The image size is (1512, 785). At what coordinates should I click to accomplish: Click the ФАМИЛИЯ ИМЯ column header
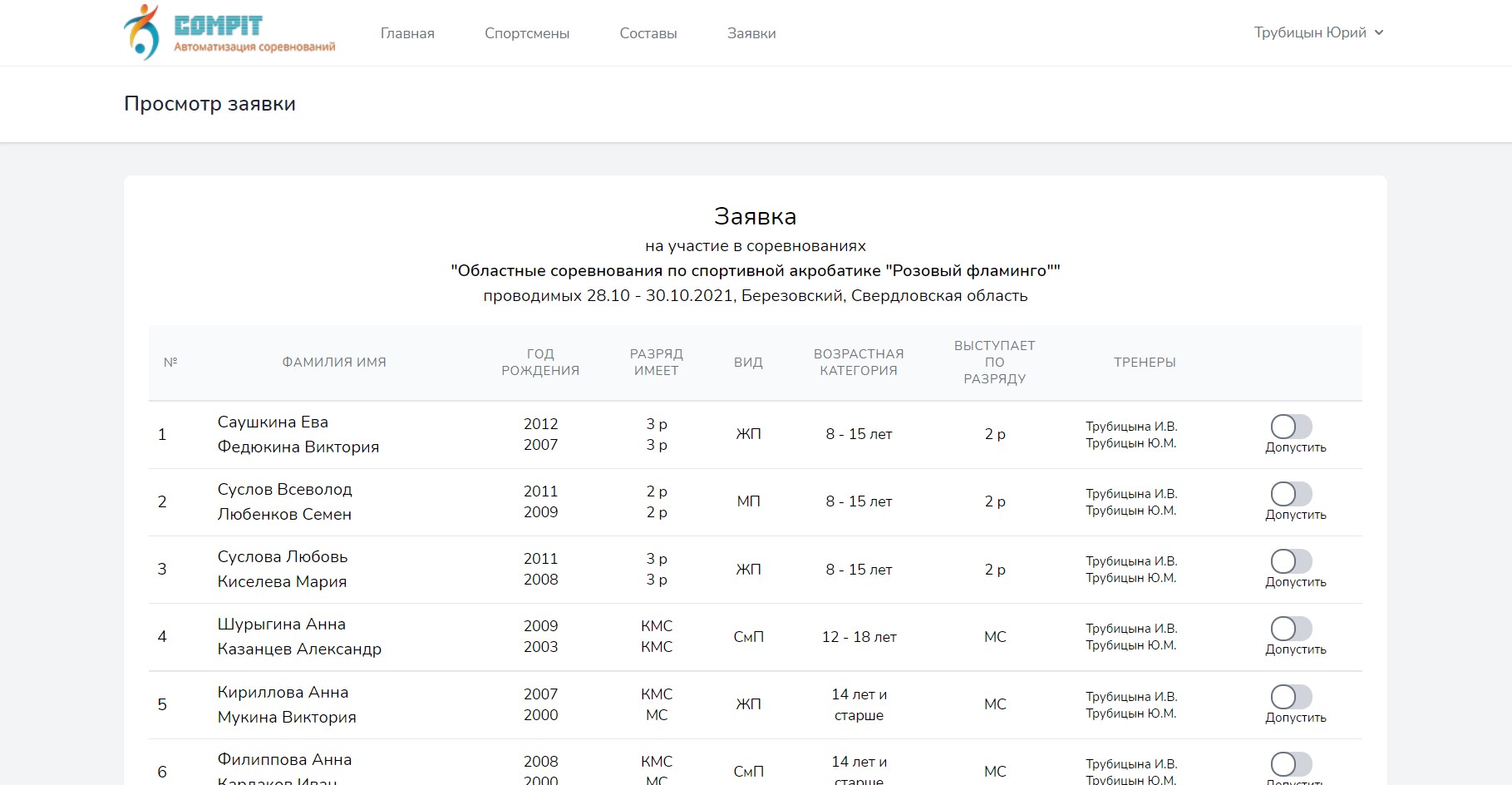[333, 363]
